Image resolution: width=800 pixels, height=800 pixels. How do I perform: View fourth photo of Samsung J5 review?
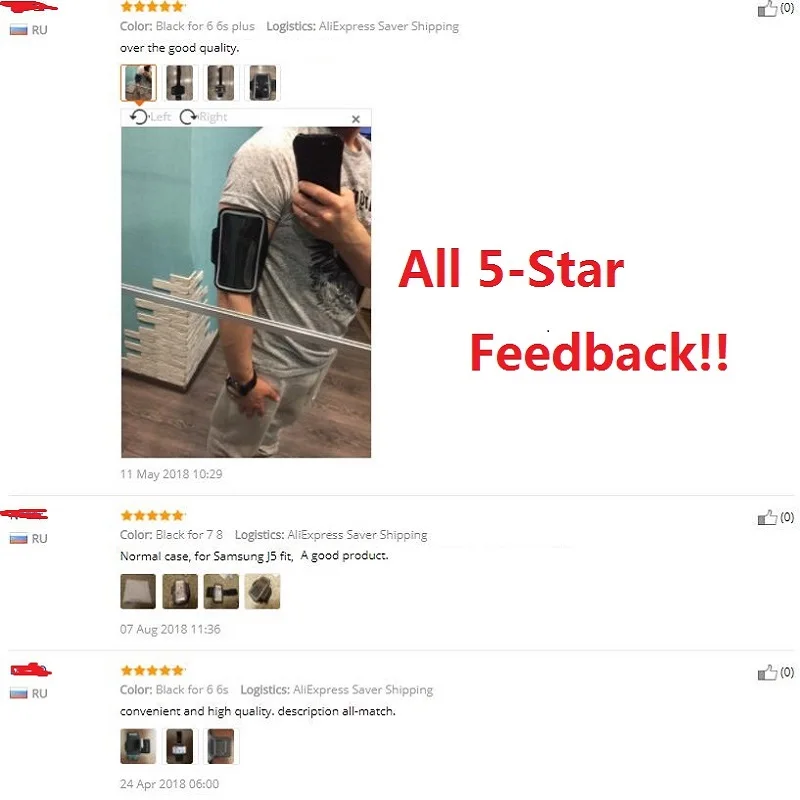[262, 591]
